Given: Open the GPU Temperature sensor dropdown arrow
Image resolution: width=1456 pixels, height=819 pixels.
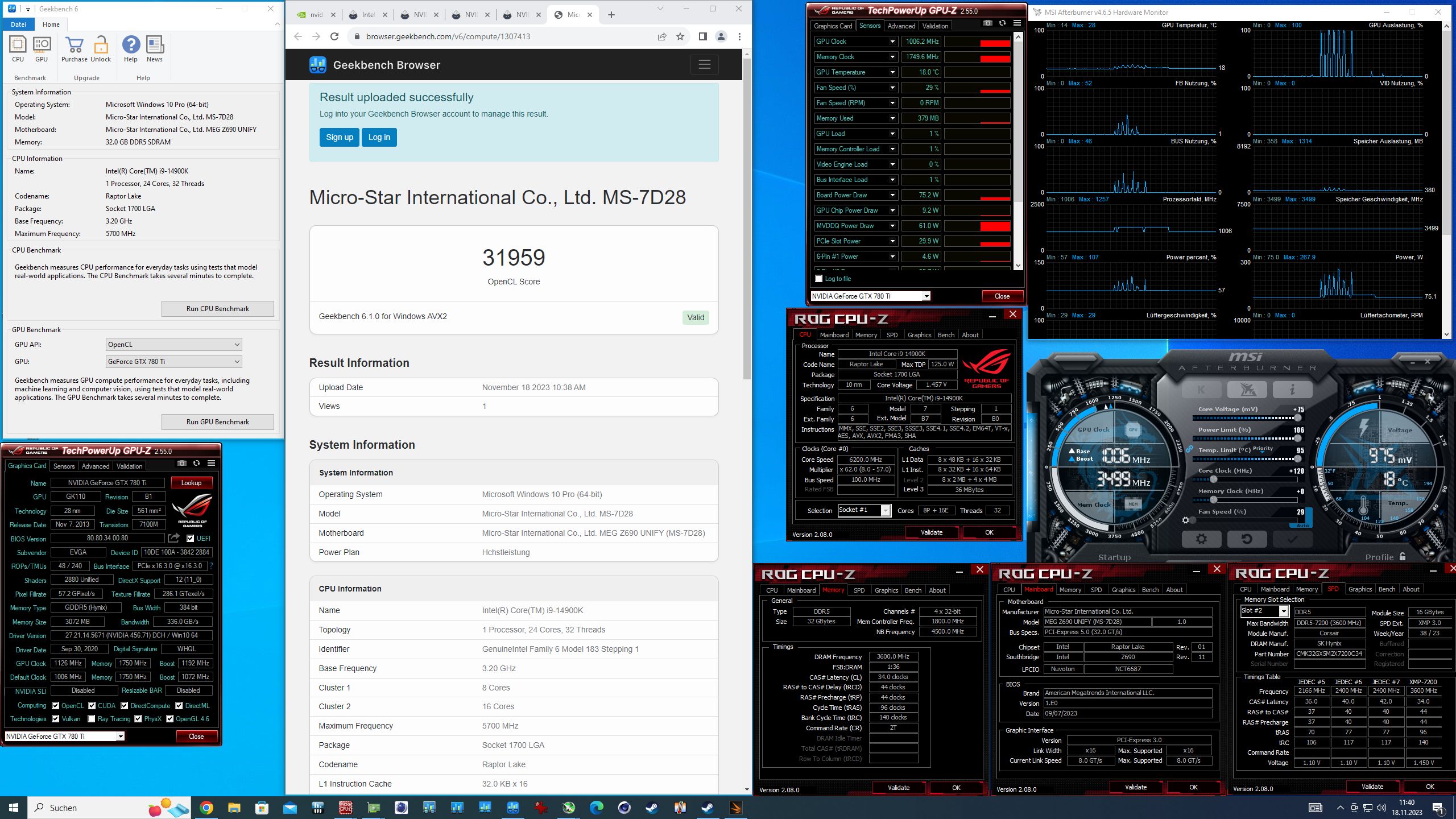Looking at the screenshot, I should (892, 72).
